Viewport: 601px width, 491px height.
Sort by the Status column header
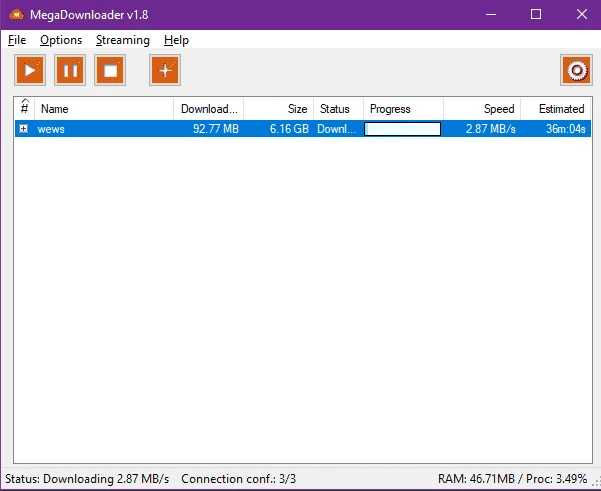tap(338, 109)
